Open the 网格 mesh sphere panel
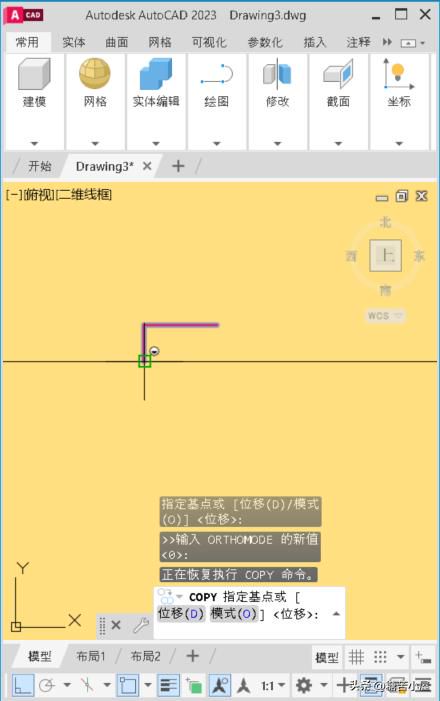This screenshot has width=440, height=701. pos(95,73)
